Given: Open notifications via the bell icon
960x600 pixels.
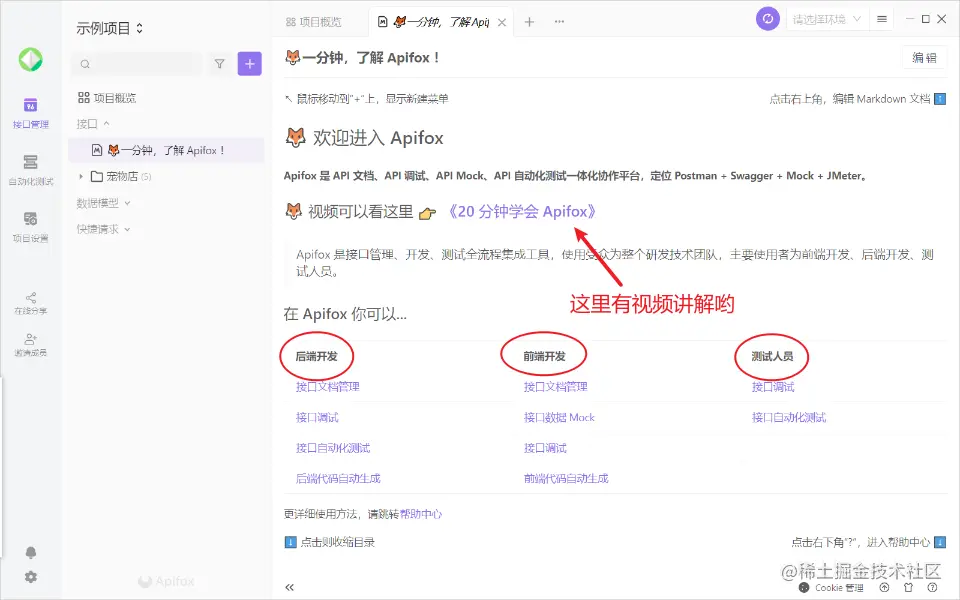Looking at the screenshot, I should pos(31,551).
